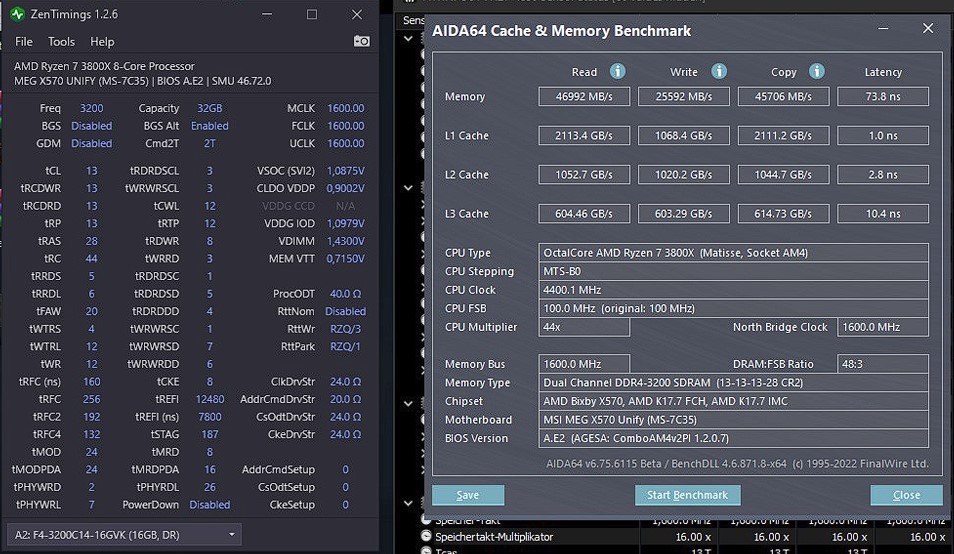Click the PowerDown value Disabled
The image size is (954, 554).
209,505
